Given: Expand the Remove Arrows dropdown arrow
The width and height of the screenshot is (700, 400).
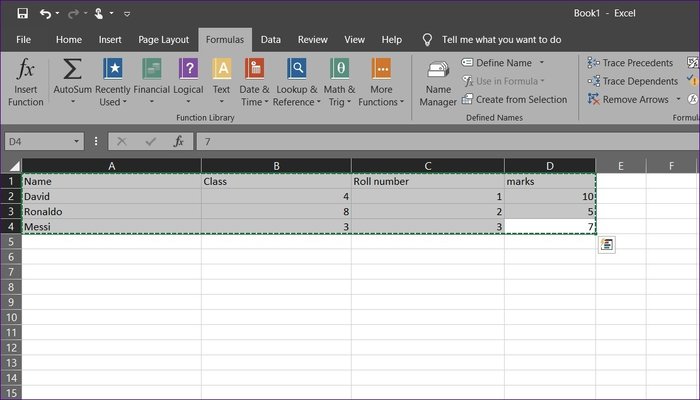Looking at the screenshot, I should point(678,99).
